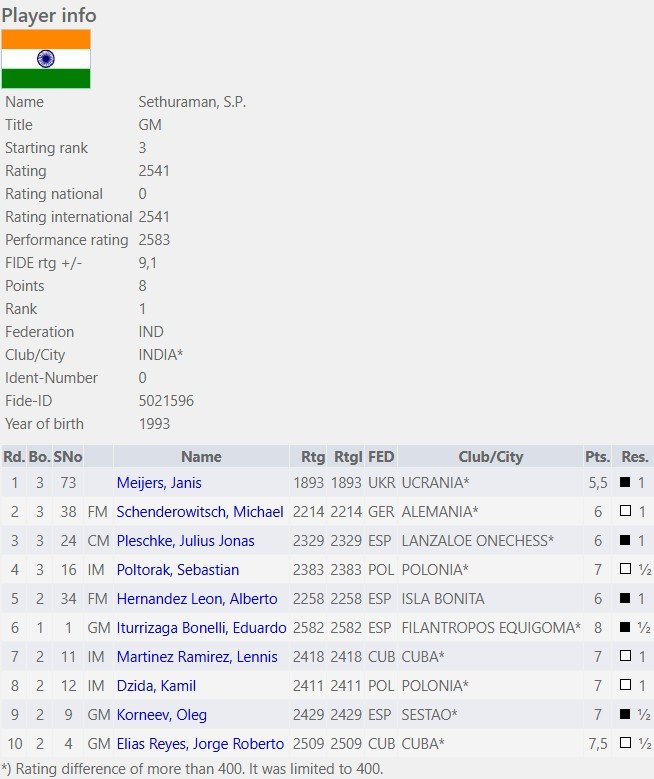Open Martinez Ramirez, Lennis player link
This screenshot has height=779, width=654.
[x=197, y=657]
